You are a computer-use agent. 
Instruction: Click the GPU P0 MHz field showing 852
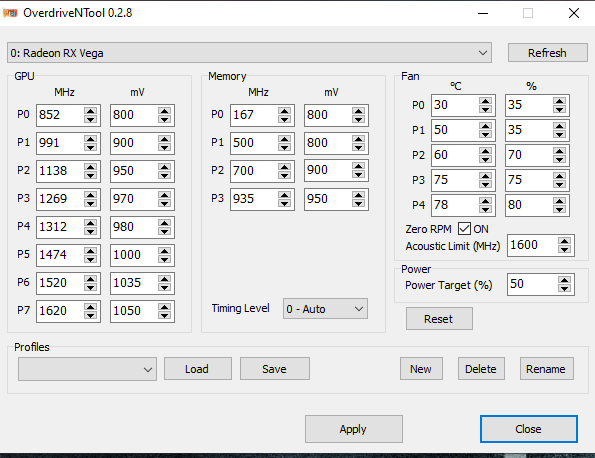click(x=60, y=115)
